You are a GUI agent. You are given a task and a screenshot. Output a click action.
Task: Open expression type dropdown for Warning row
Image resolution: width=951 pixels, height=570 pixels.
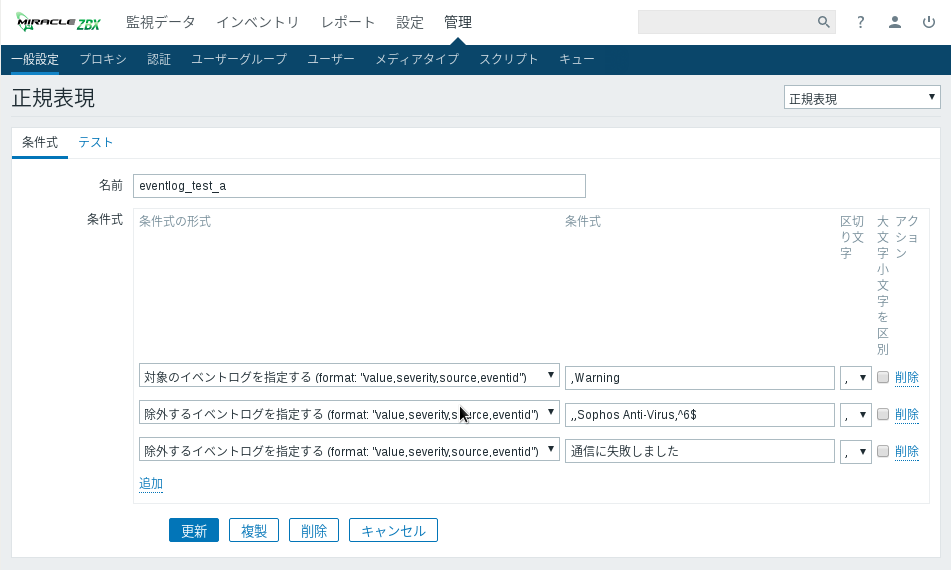click(x=349, y=376)
